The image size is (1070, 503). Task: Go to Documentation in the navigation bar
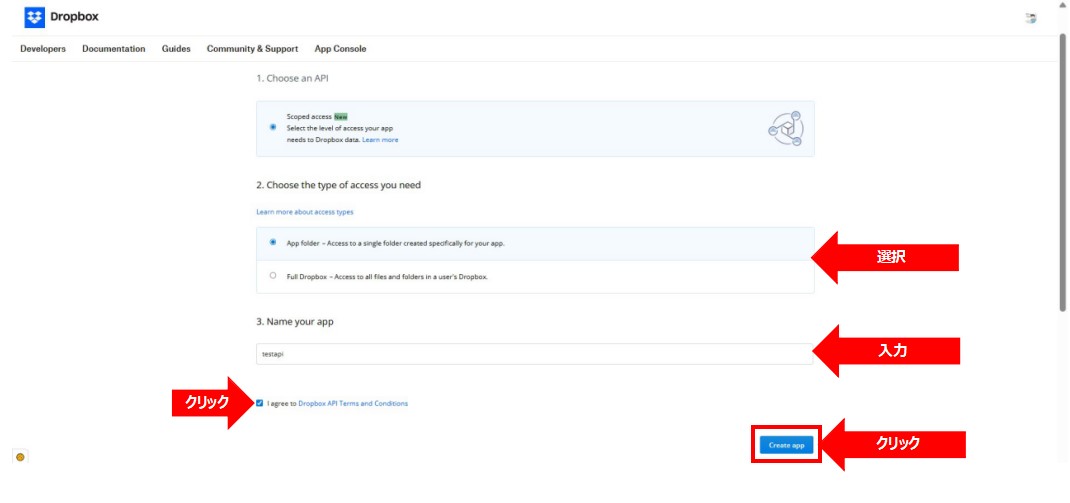click(x=113, y=49)
